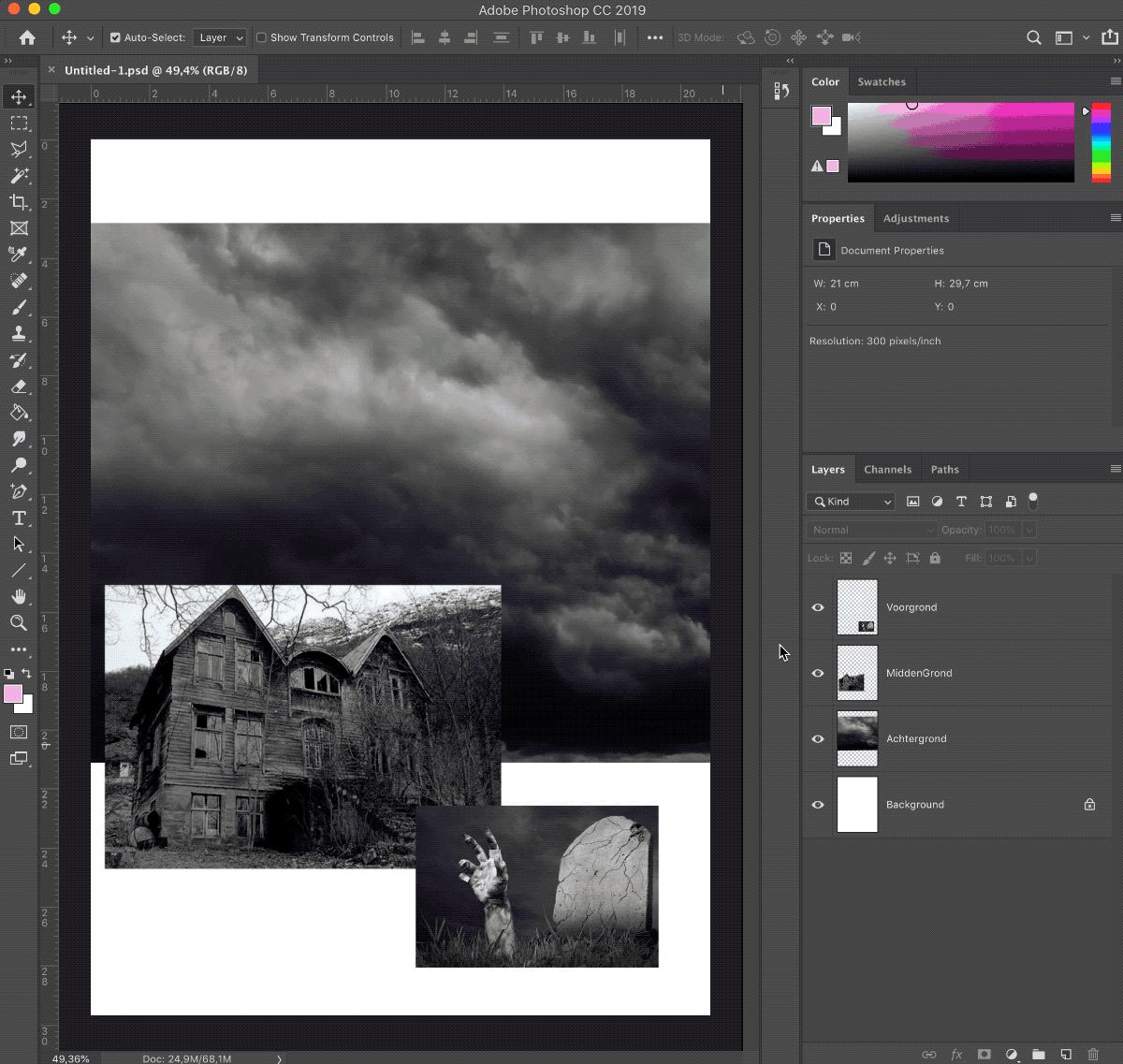Click the Voorgrond layer thumbnail
This screenshot has width=1123, height=1064.
[857, 607]
